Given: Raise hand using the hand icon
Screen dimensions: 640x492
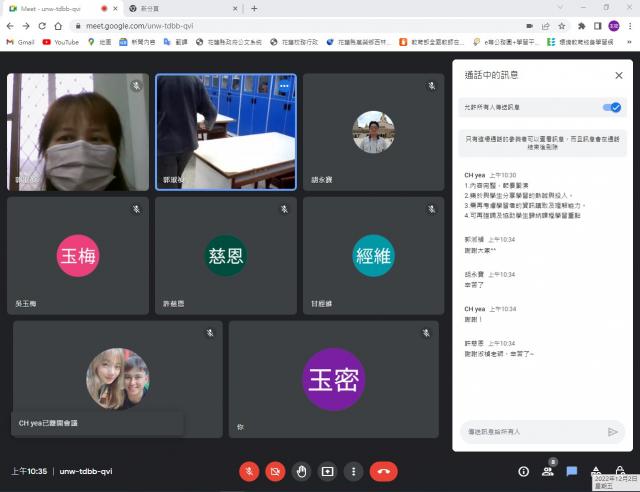Looking at the screenshot, I should point(301,471).
